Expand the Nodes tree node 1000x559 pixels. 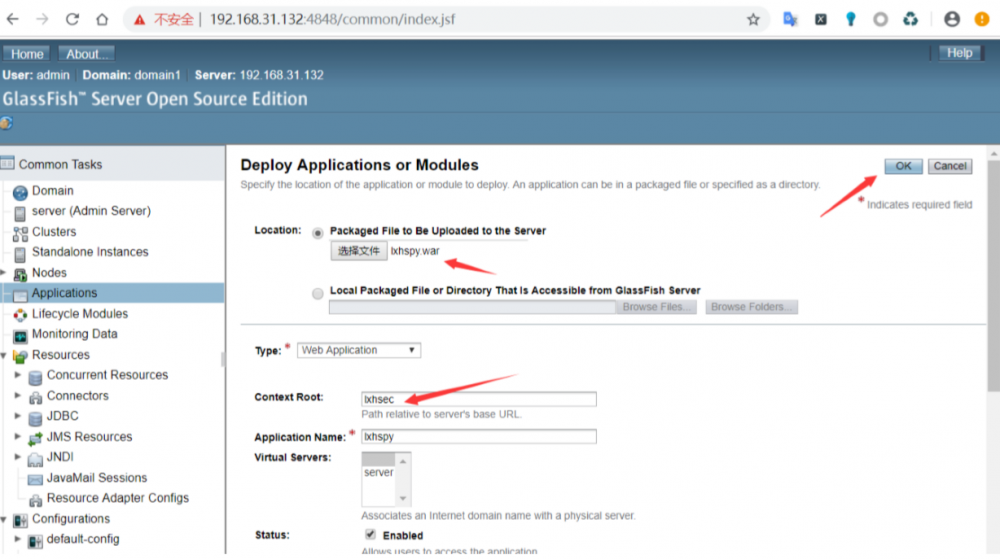(4, 272)
